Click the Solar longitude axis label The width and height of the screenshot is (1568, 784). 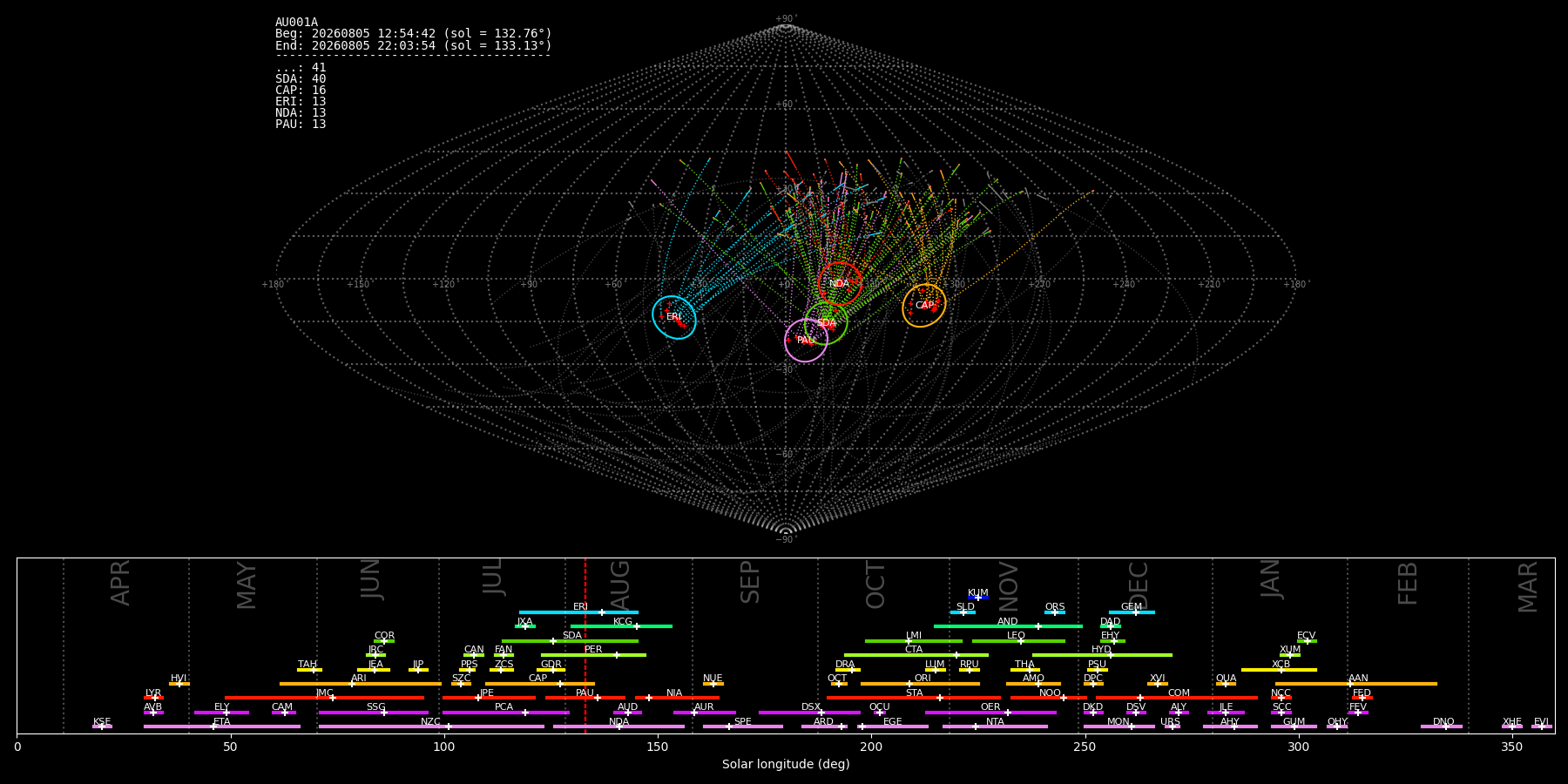point(786,764)
